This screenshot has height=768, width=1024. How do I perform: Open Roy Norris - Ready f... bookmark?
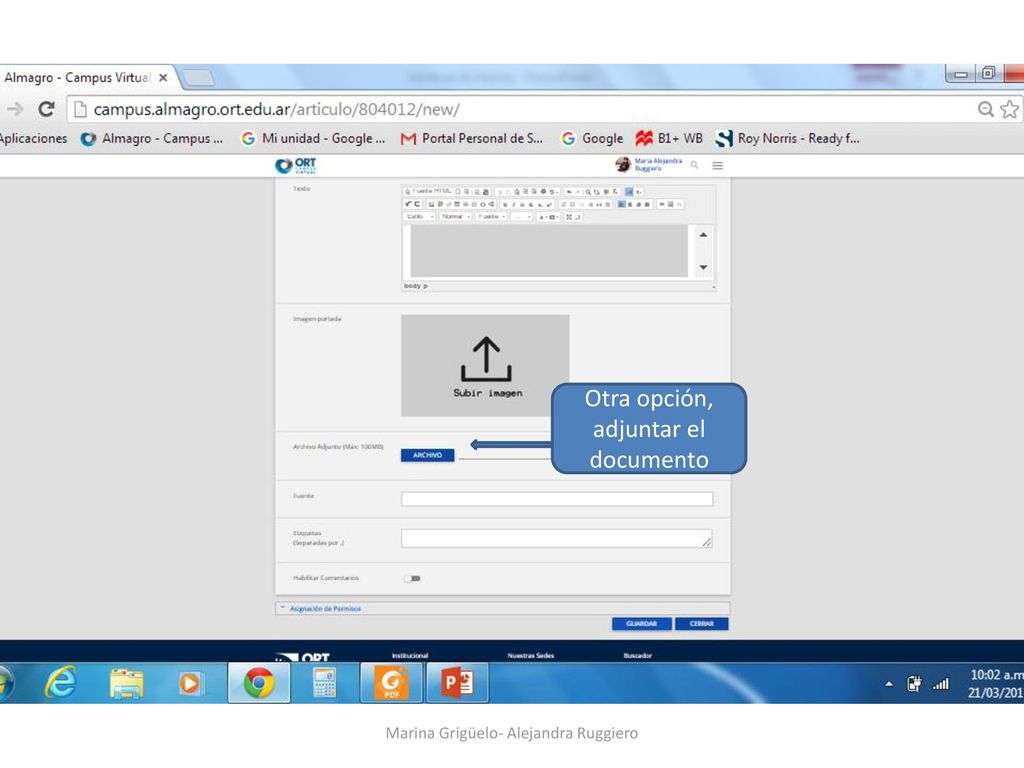tap(788, 138)
